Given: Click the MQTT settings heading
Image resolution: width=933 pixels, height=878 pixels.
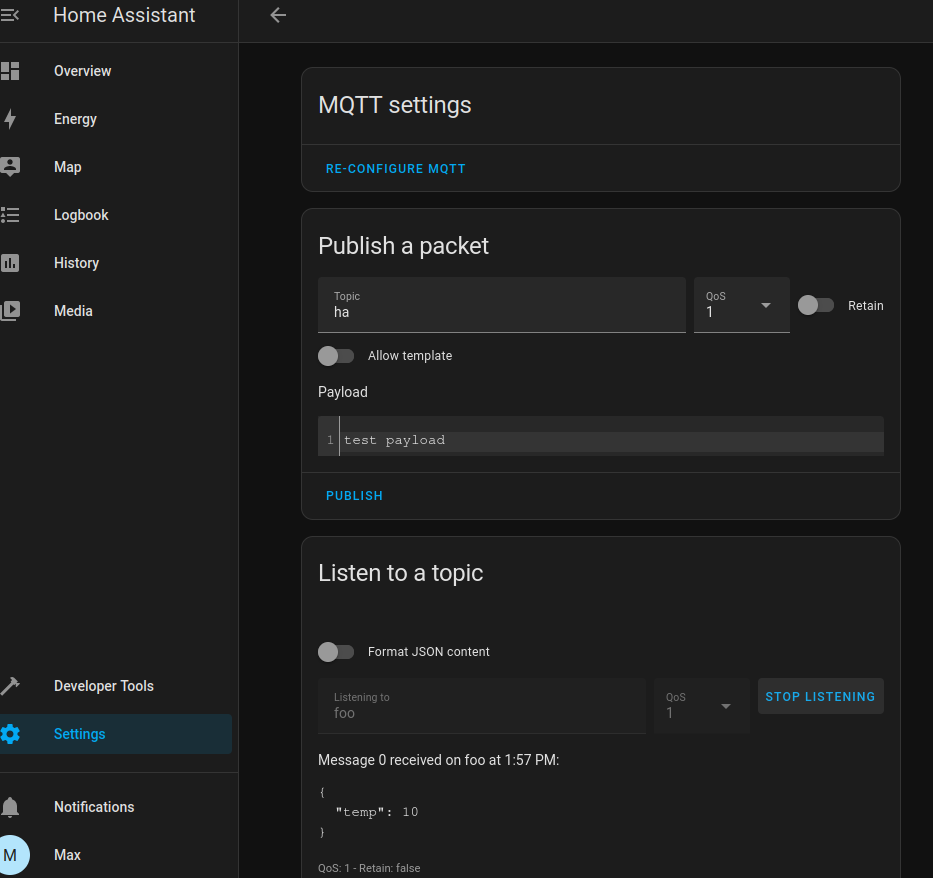Looking at the screenshot, I should [395, 105].
